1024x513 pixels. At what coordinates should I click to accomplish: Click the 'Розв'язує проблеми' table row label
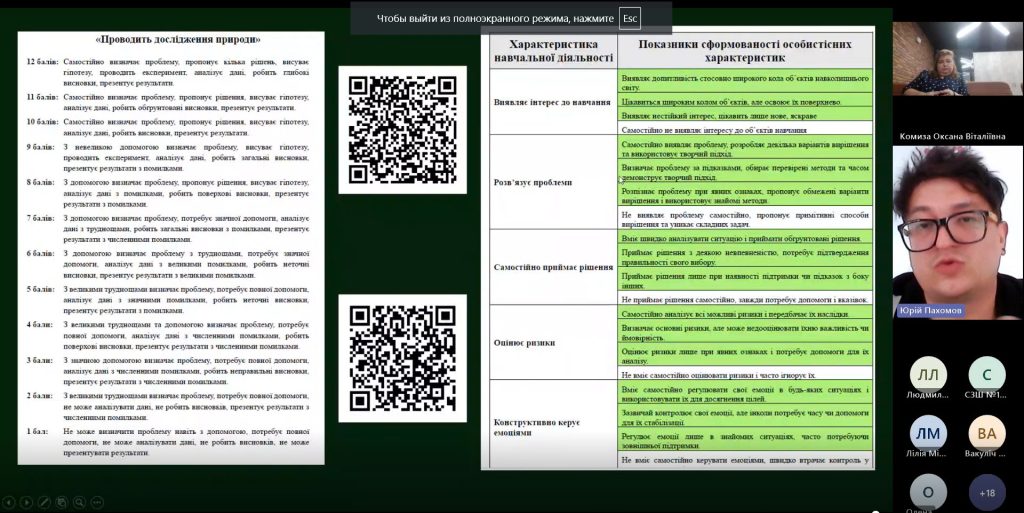click(x=533, y=183)
